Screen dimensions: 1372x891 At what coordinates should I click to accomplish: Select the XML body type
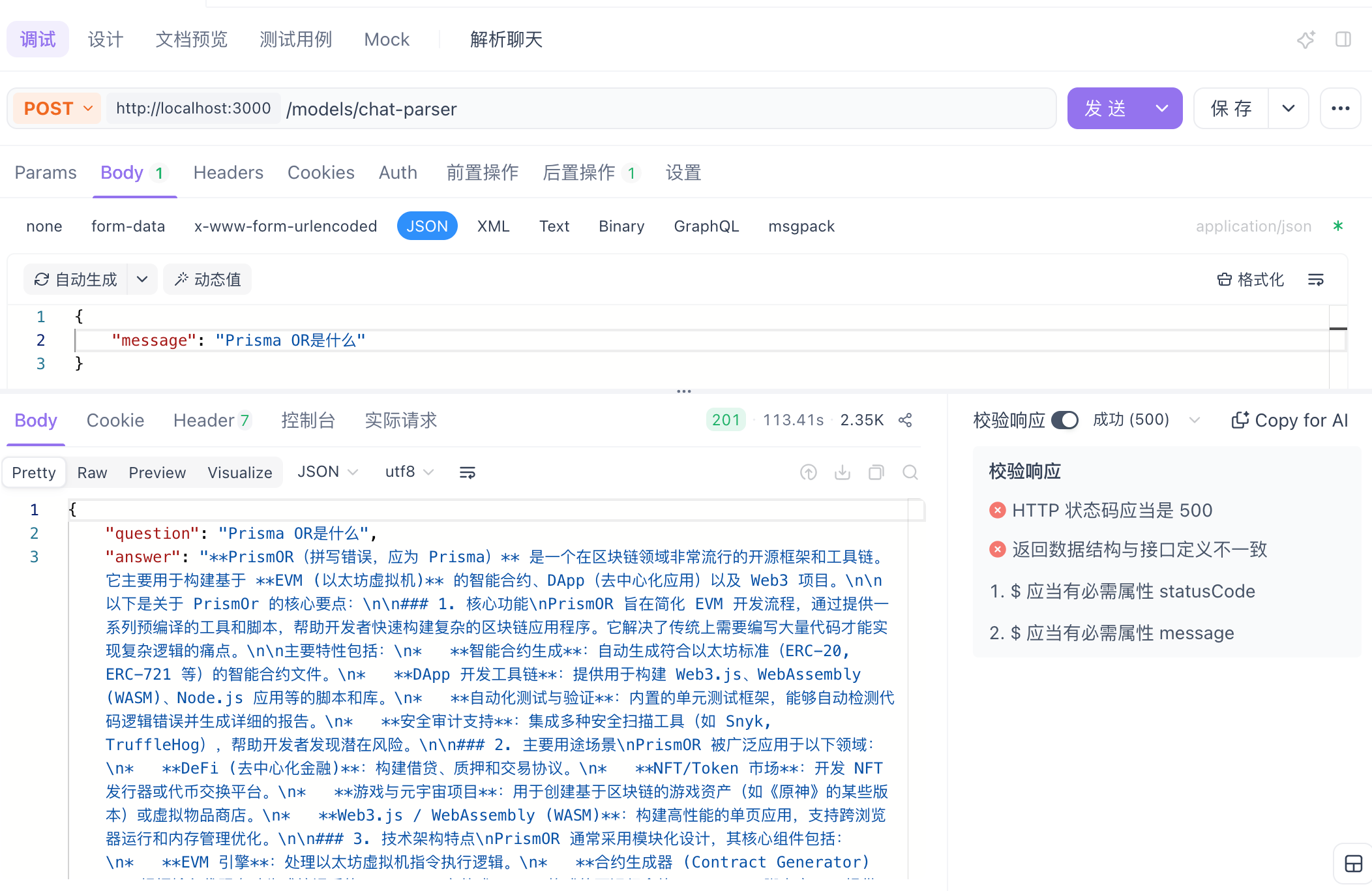click(493, 226)
